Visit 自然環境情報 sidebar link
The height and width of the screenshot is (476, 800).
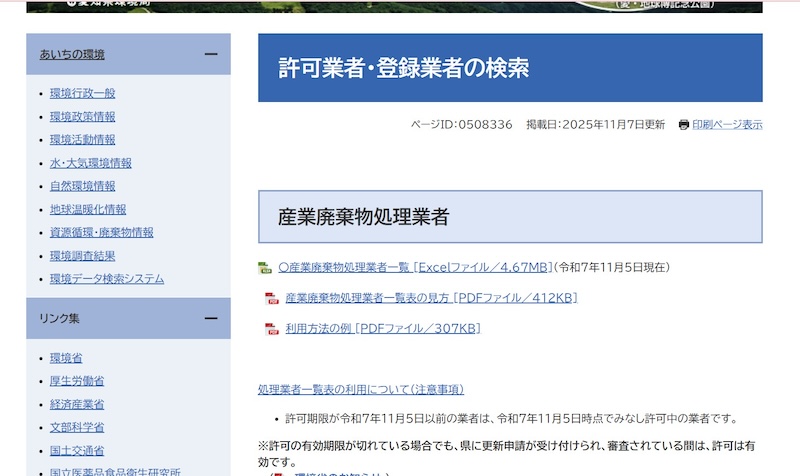pos(82,186)
